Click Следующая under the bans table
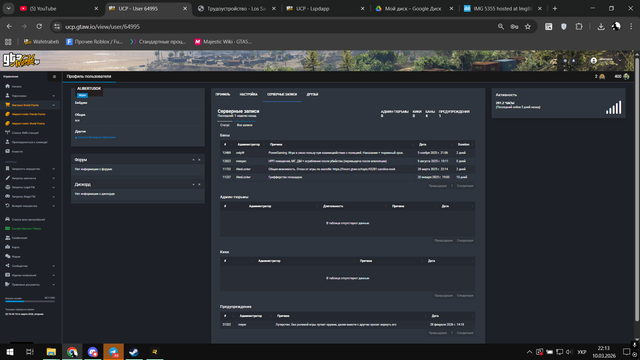 coord(465,186)
